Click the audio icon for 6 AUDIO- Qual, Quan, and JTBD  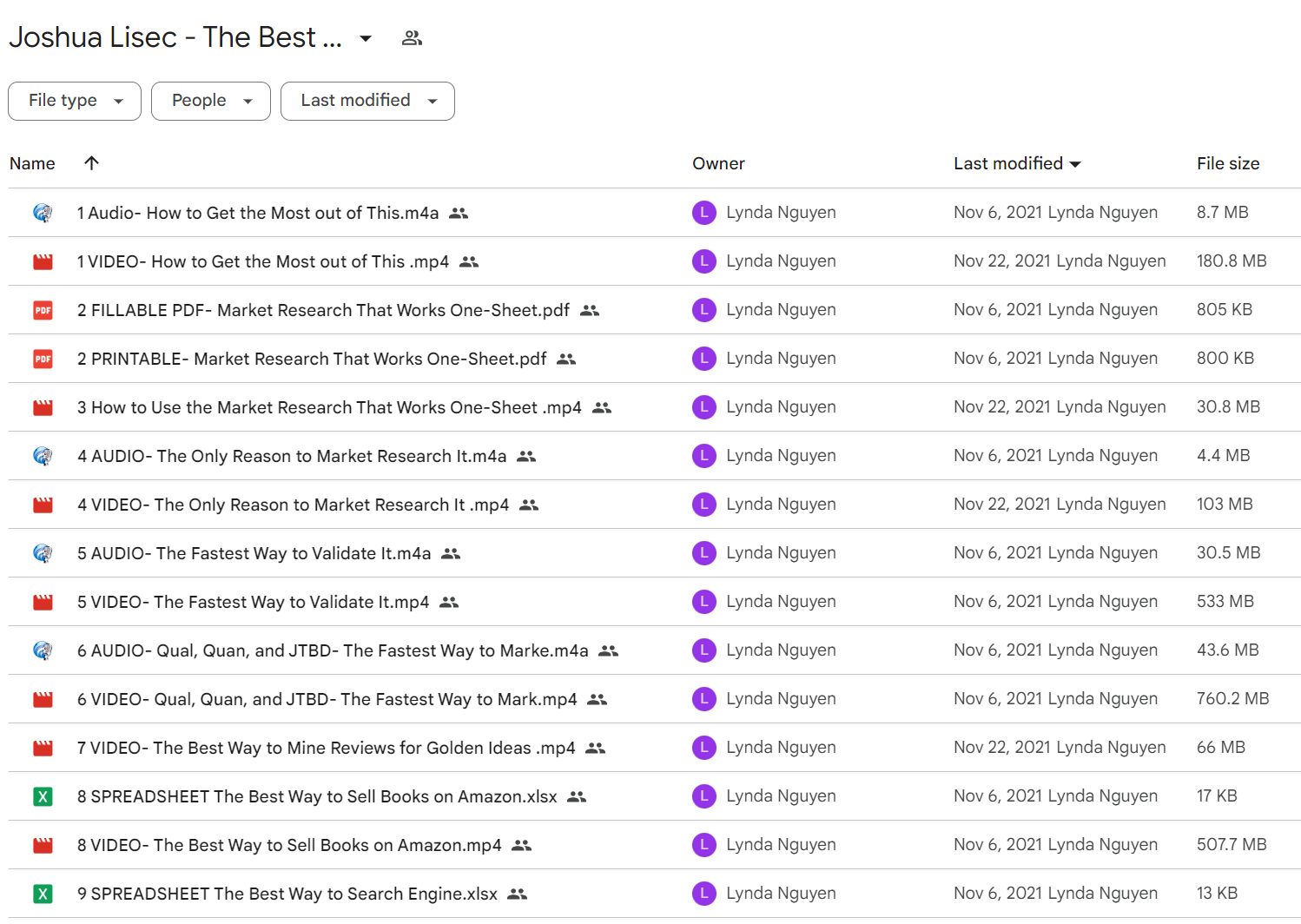tap(43, 650)
